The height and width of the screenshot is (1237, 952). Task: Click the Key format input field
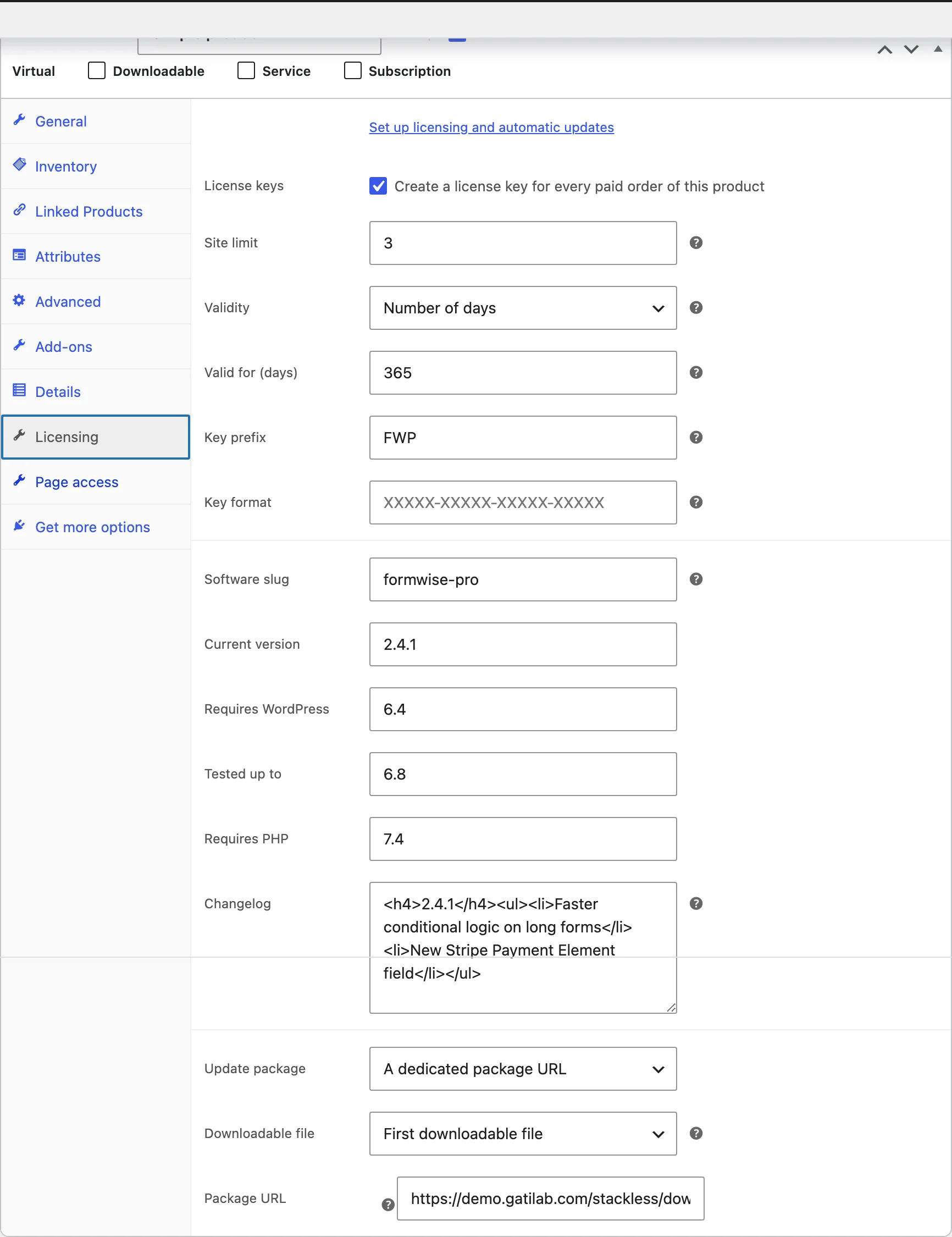point(523,502)
